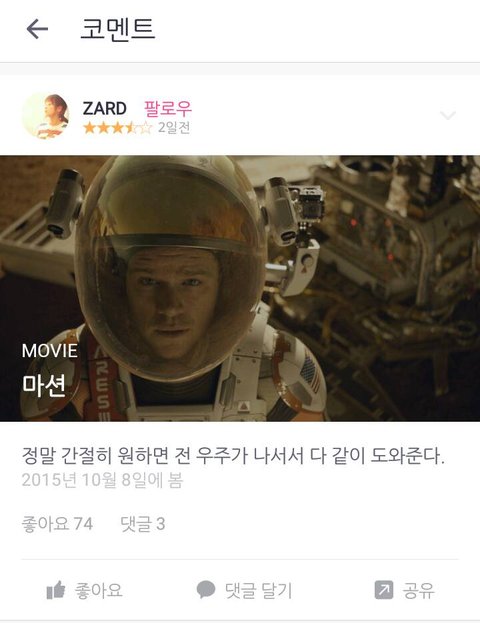Tap the share arrow icon
This screenshot has width=480, height=623.
[384, 590]
